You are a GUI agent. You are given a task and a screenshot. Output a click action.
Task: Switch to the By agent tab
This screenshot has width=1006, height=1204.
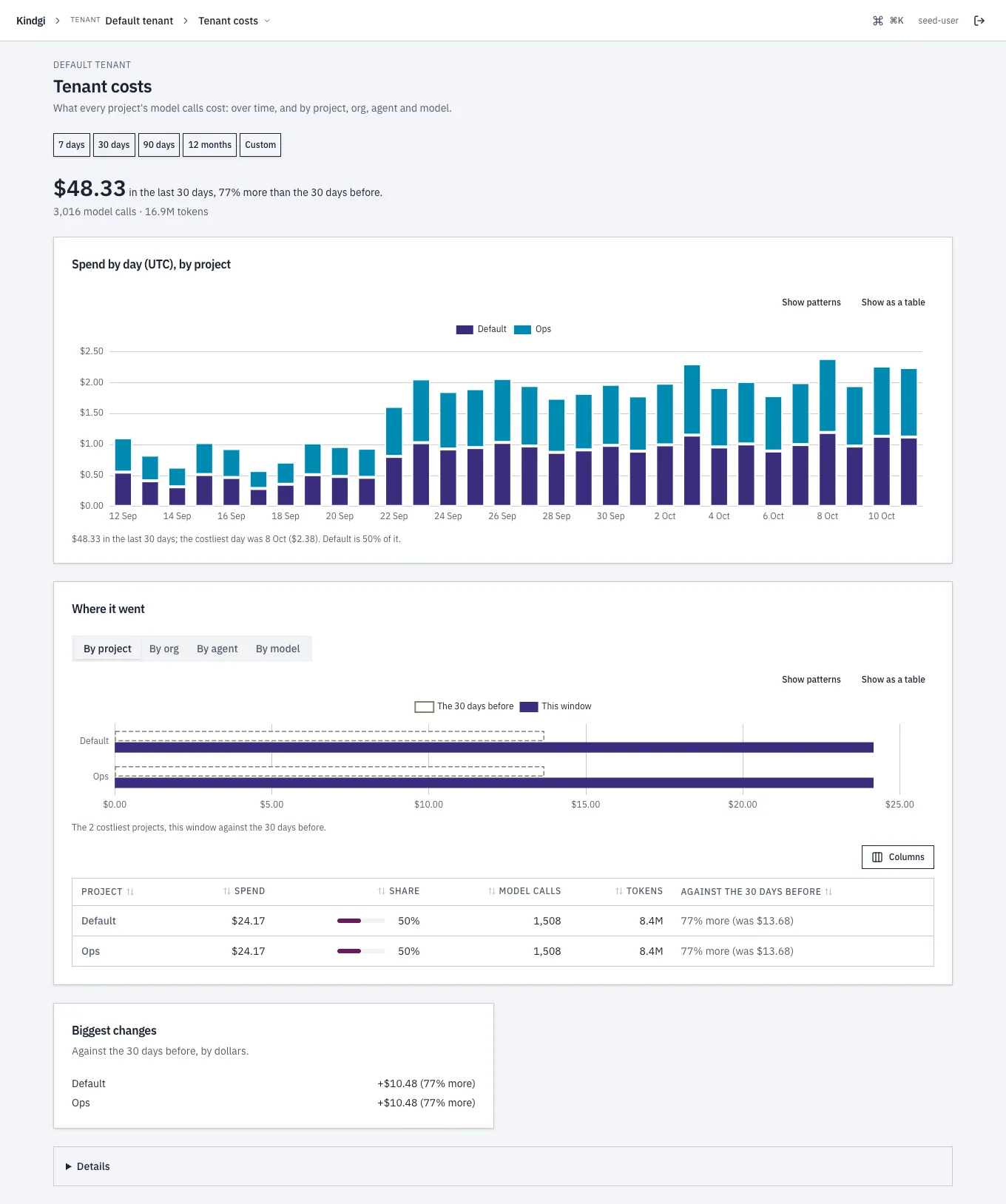pyautogui.click(x=217, y=649)
